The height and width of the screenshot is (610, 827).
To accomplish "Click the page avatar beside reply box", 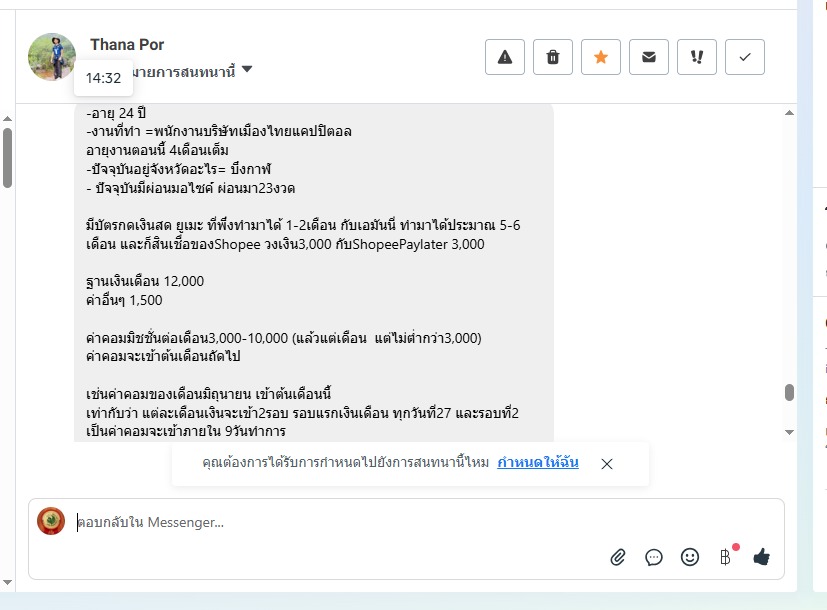I will 51,521.
